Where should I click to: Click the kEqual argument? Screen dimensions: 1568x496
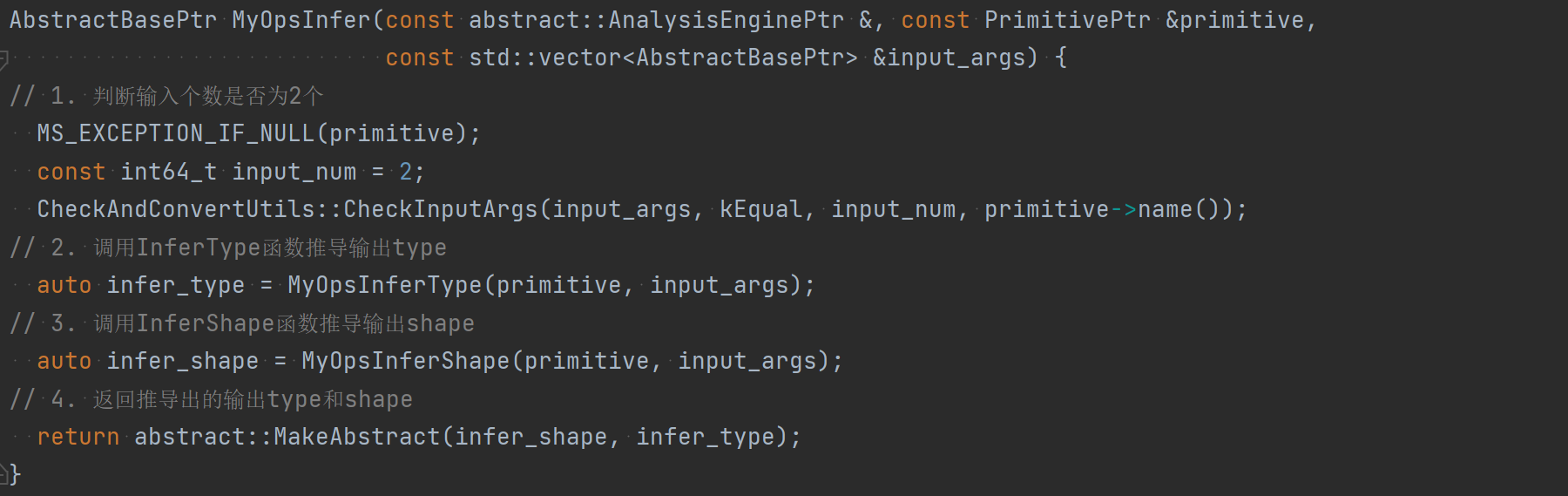[x=760, y=209]
